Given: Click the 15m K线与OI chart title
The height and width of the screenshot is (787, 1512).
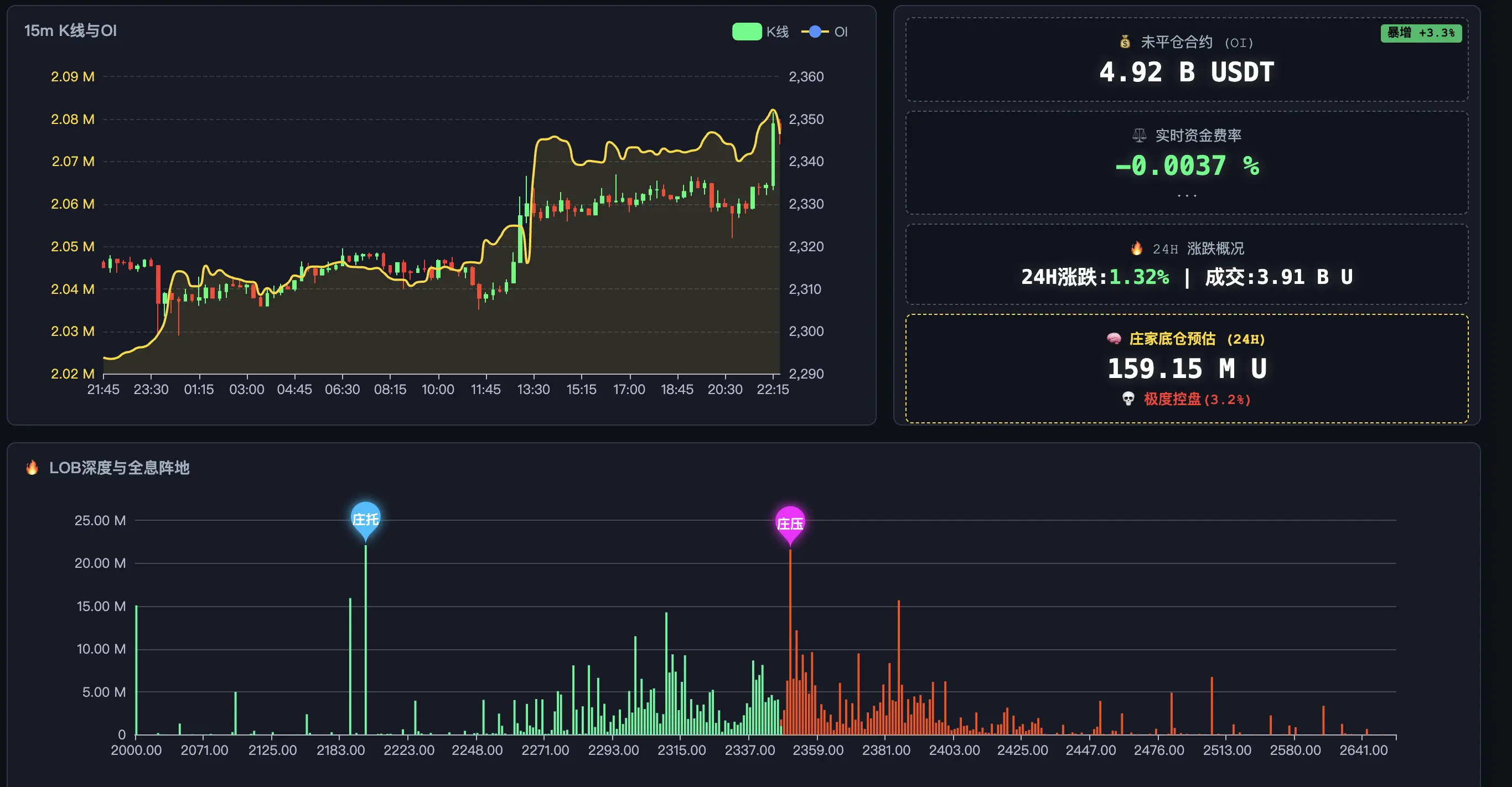Looking at the screenshot, I should (x=70, y=30).
